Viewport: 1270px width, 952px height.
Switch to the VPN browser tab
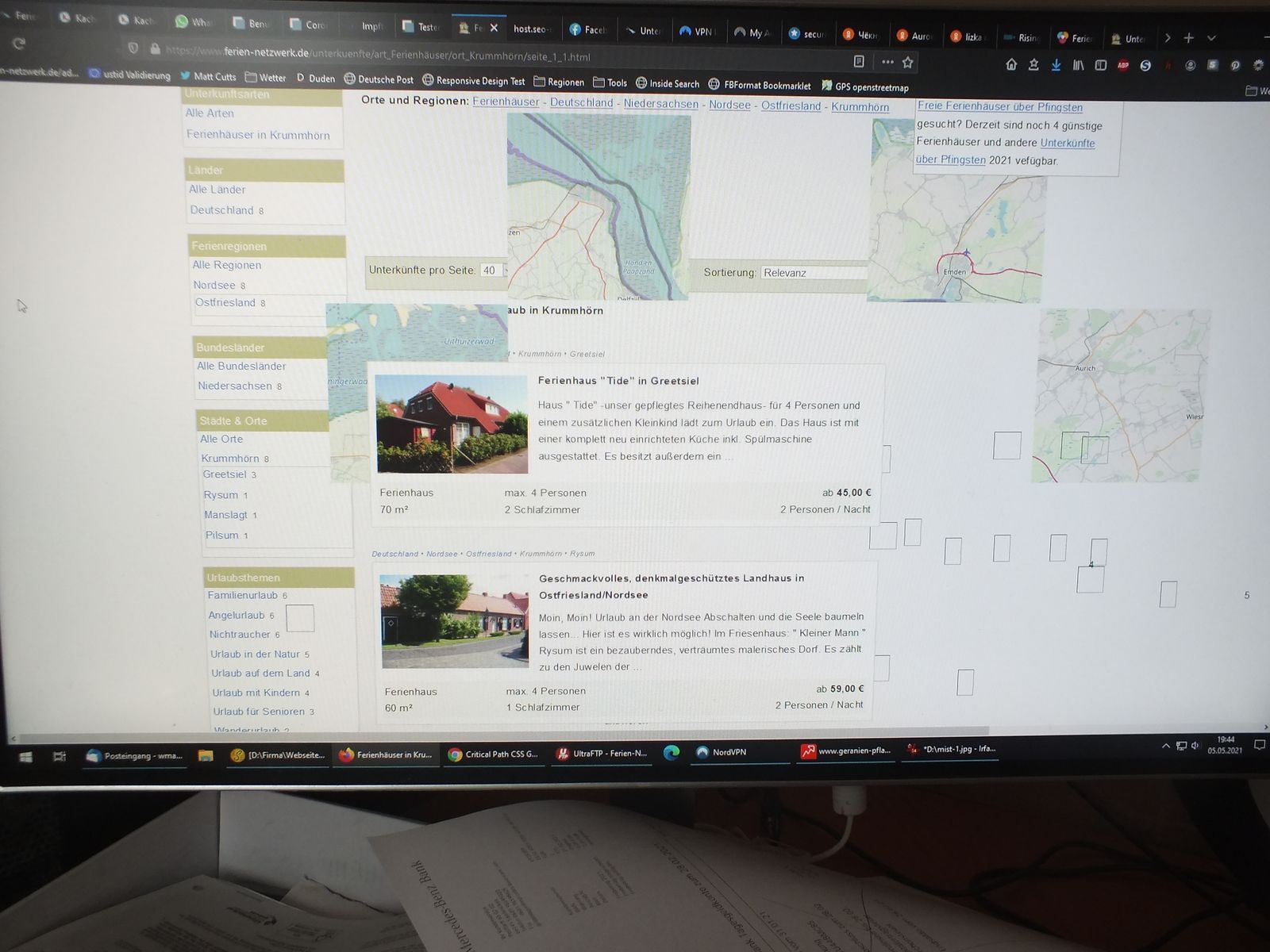click(697, 32)
